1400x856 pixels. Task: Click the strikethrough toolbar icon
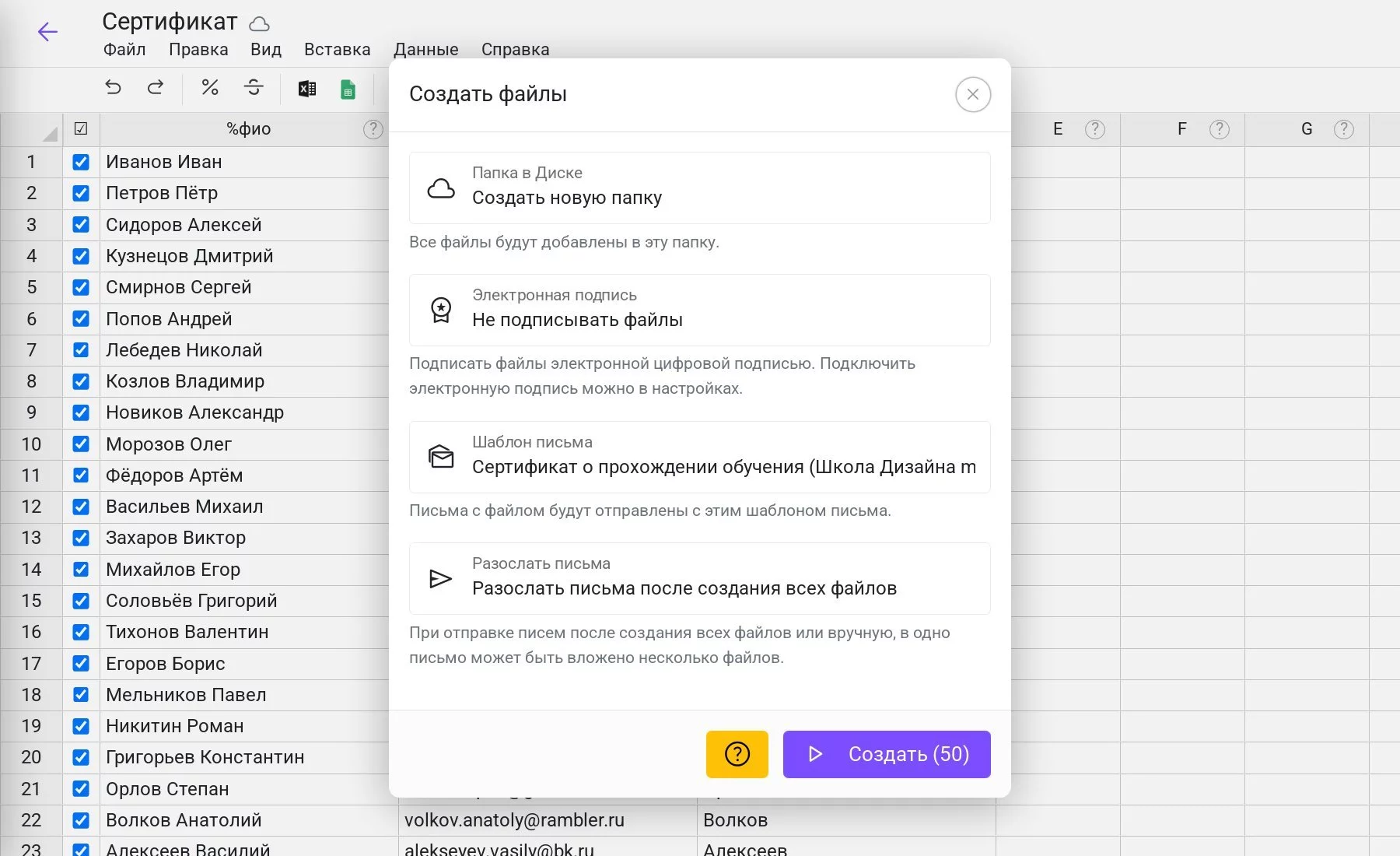pyautogui.click(x=254, y=87)
